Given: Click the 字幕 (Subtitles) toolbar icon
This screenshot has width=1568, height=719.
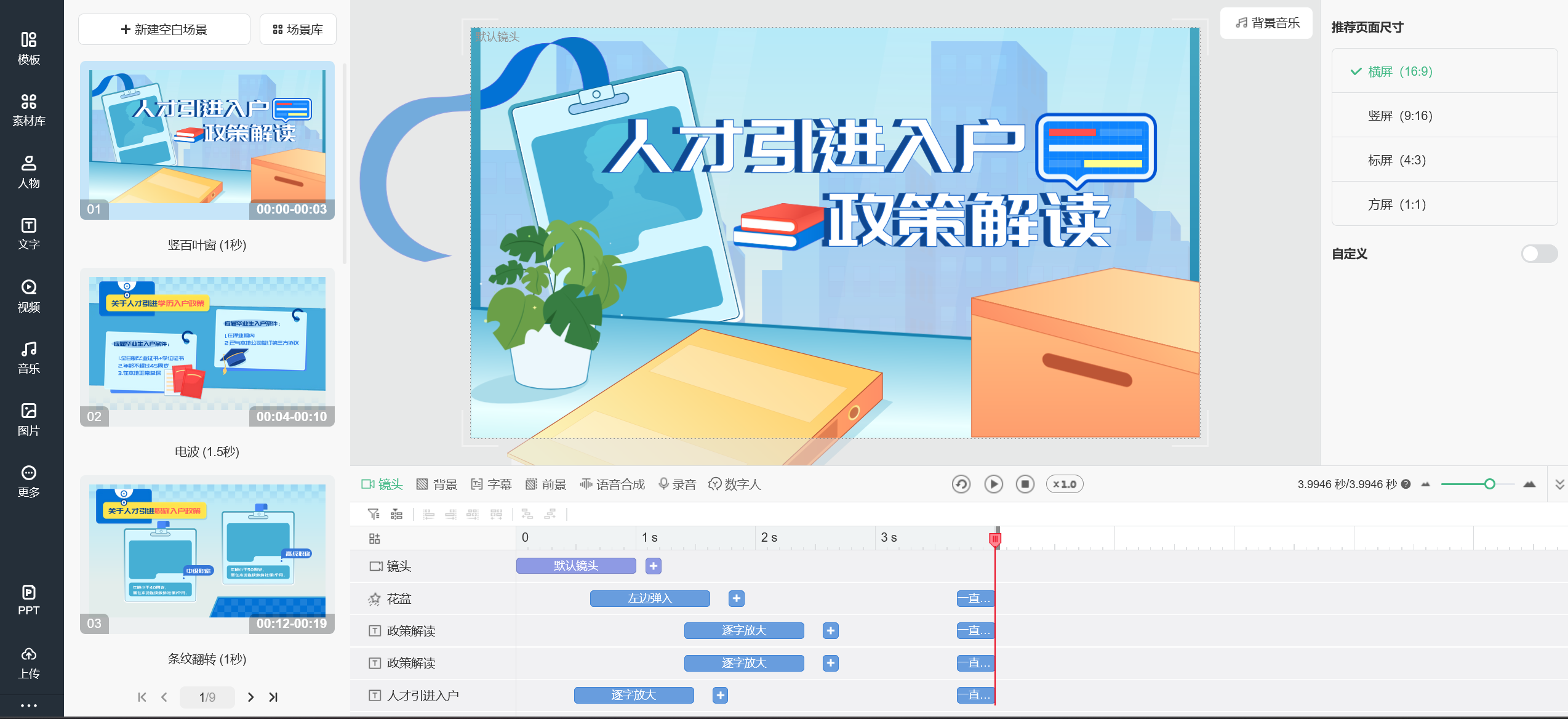Looking at the screenshot, I should coord(492,484).
